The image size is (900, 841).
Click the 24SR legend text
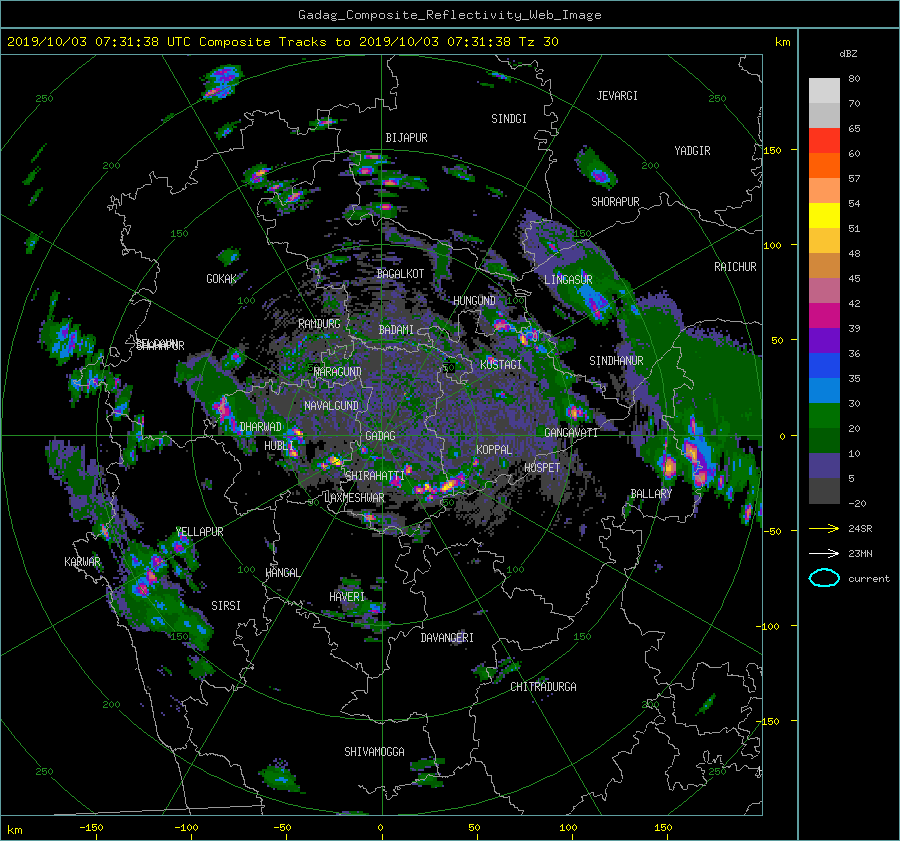pos(860,529)
